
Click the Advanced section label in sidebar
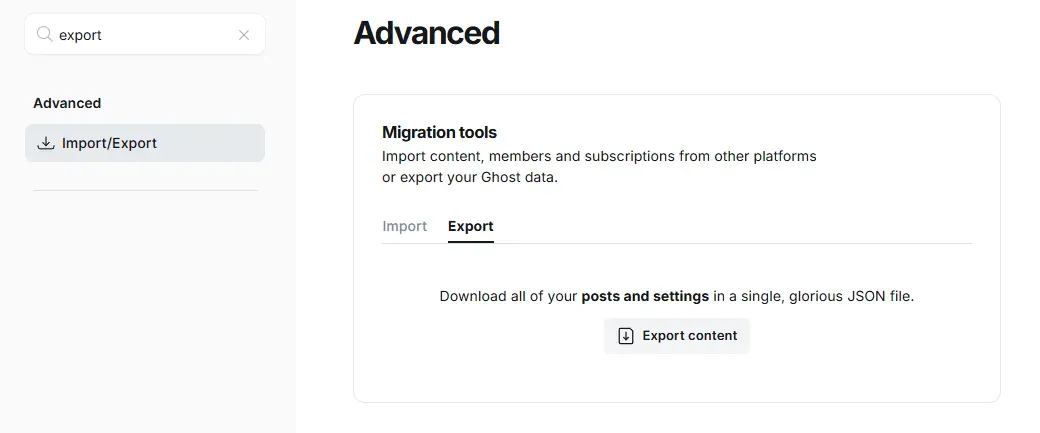coord(67,103)
